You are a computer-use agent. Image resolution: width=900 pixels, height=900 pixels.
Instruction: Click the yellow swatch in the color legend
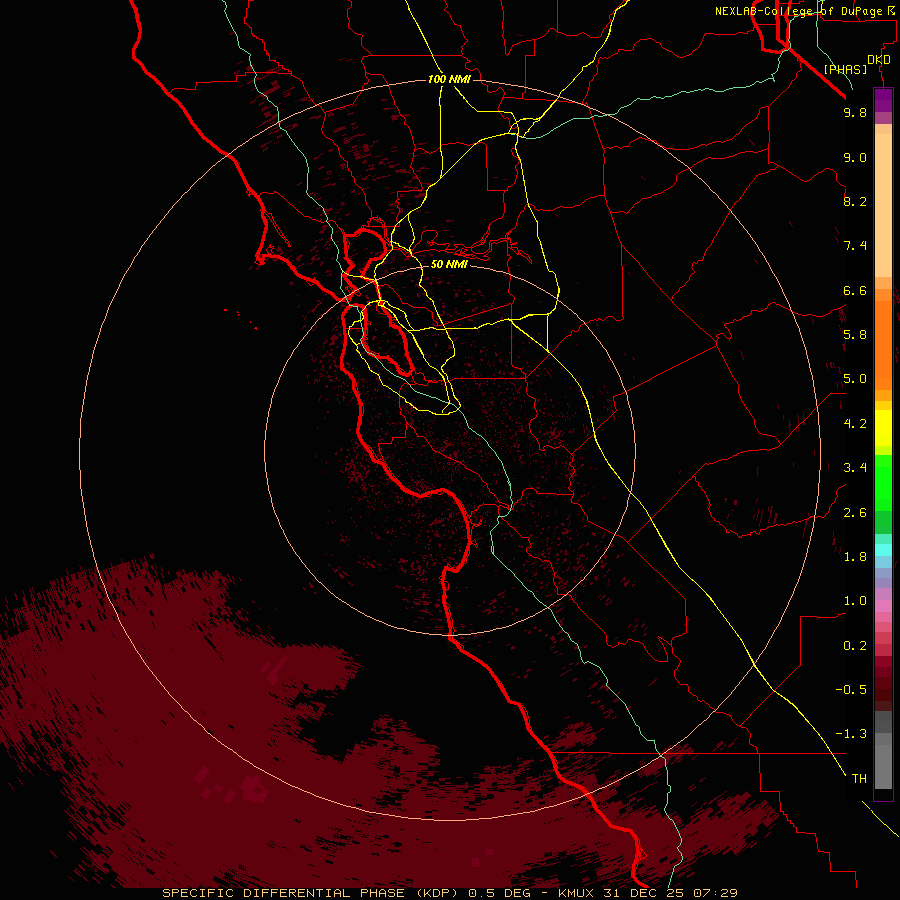[883, 428]
